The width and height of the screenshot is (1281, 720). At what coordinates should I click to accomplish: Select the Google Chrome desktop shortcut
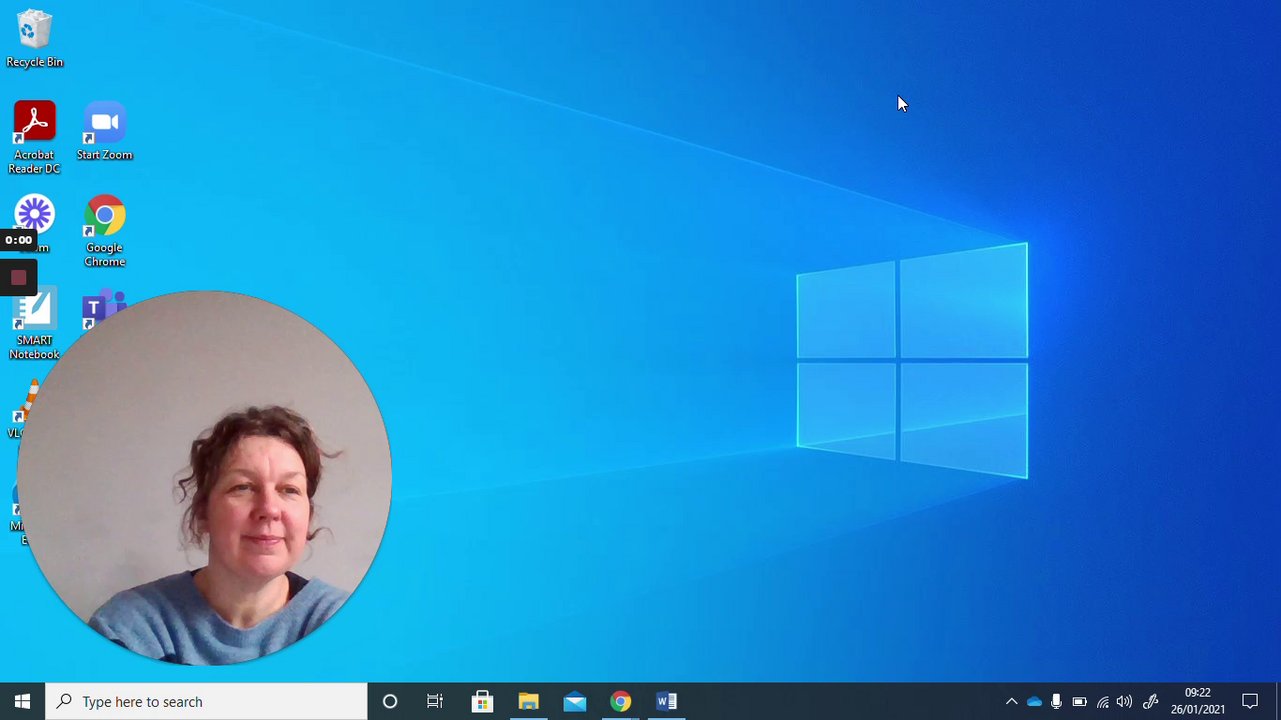(104, 231)
